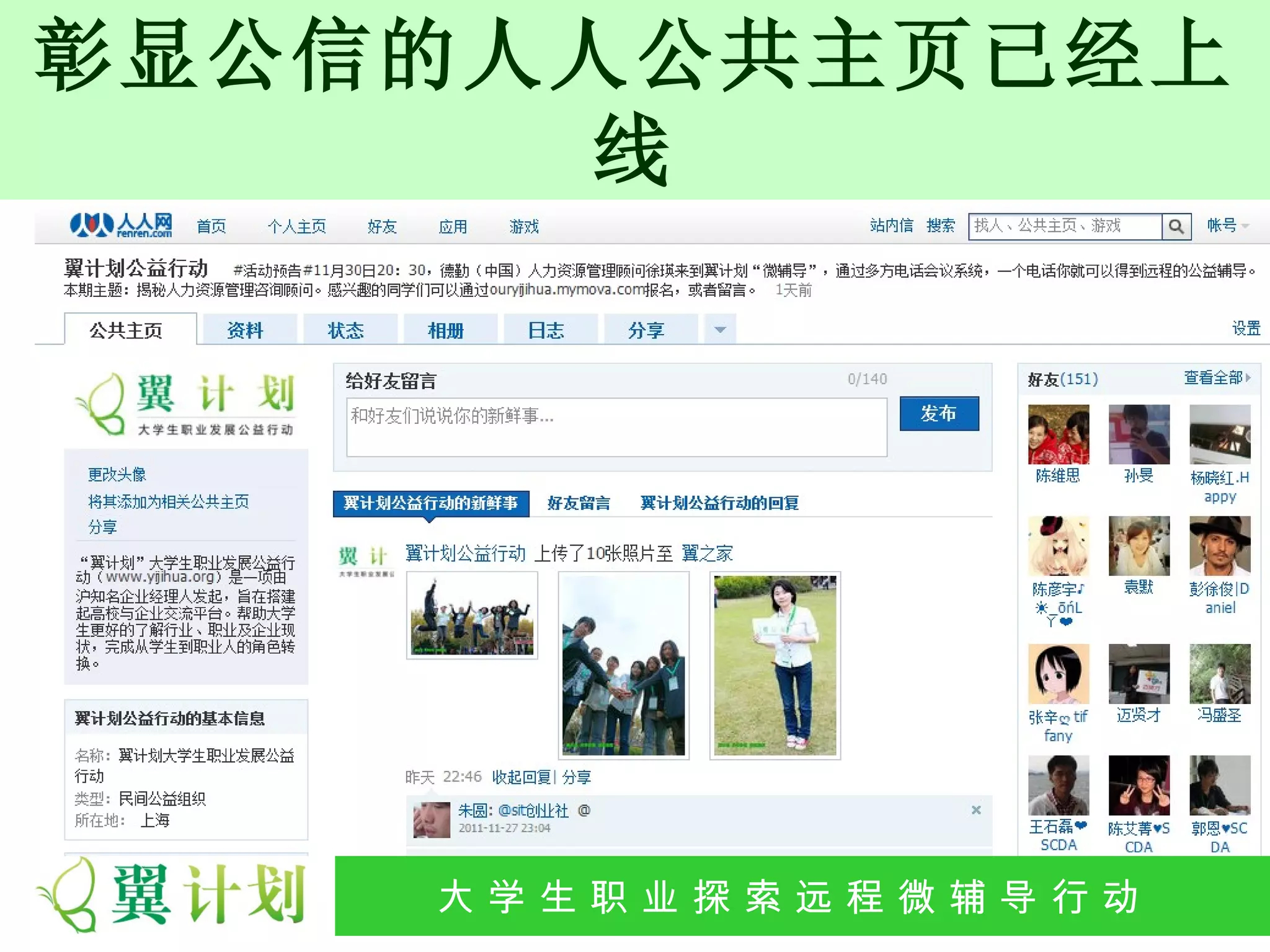Focus the 和好友们说说你的新鲜事 text box
1270x952 pixels.
coord(616,427)
